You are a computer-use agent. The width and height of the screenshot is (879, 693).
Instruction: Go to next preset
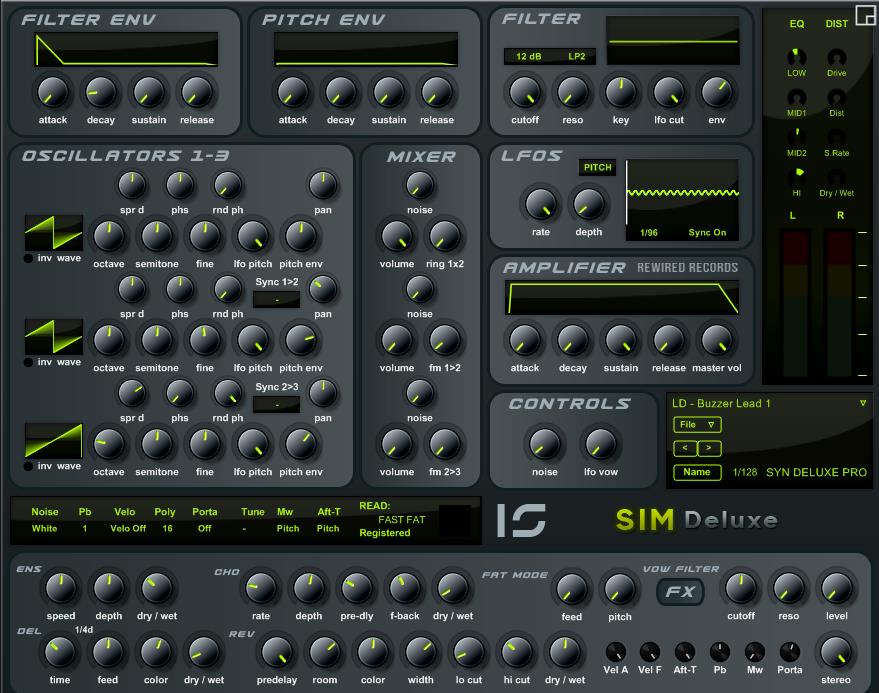point(709,448)
